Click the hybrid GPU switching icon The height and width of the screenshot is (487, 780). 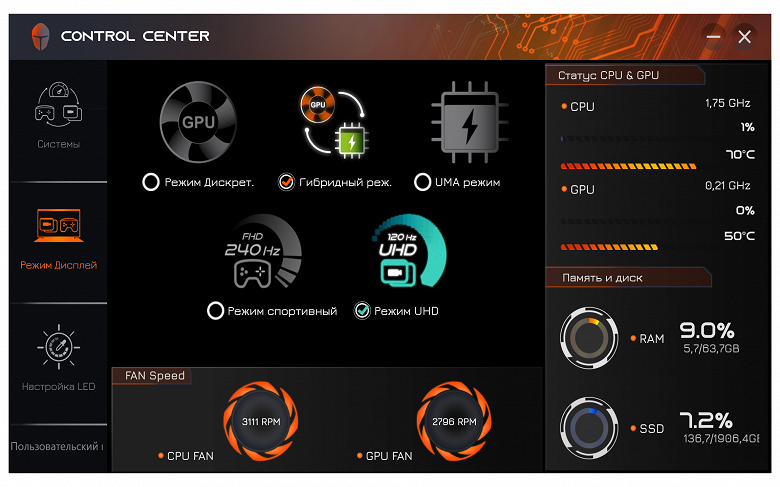click(x=335, y=122)
